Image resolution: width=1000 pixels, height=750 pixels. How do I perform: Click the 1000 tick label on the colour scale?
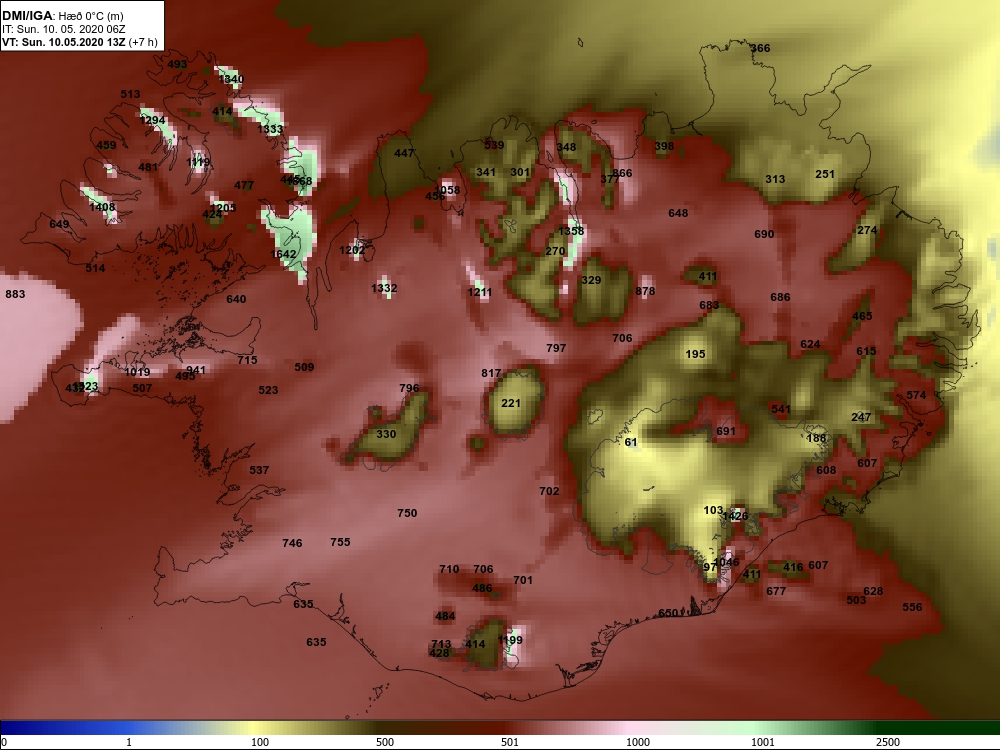638,742
